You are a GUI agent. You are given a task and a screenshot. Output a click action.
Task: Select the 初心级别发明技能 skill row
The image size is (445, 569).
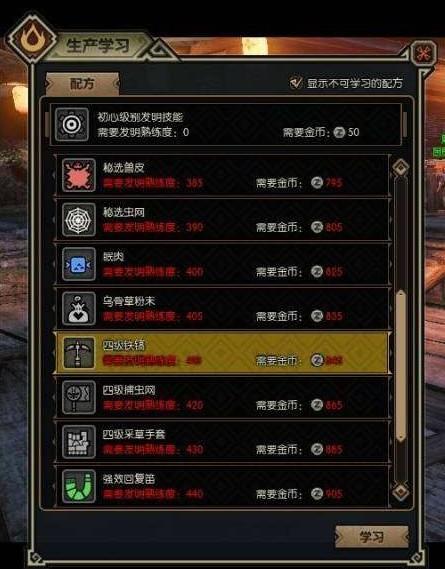coord(225,124)
